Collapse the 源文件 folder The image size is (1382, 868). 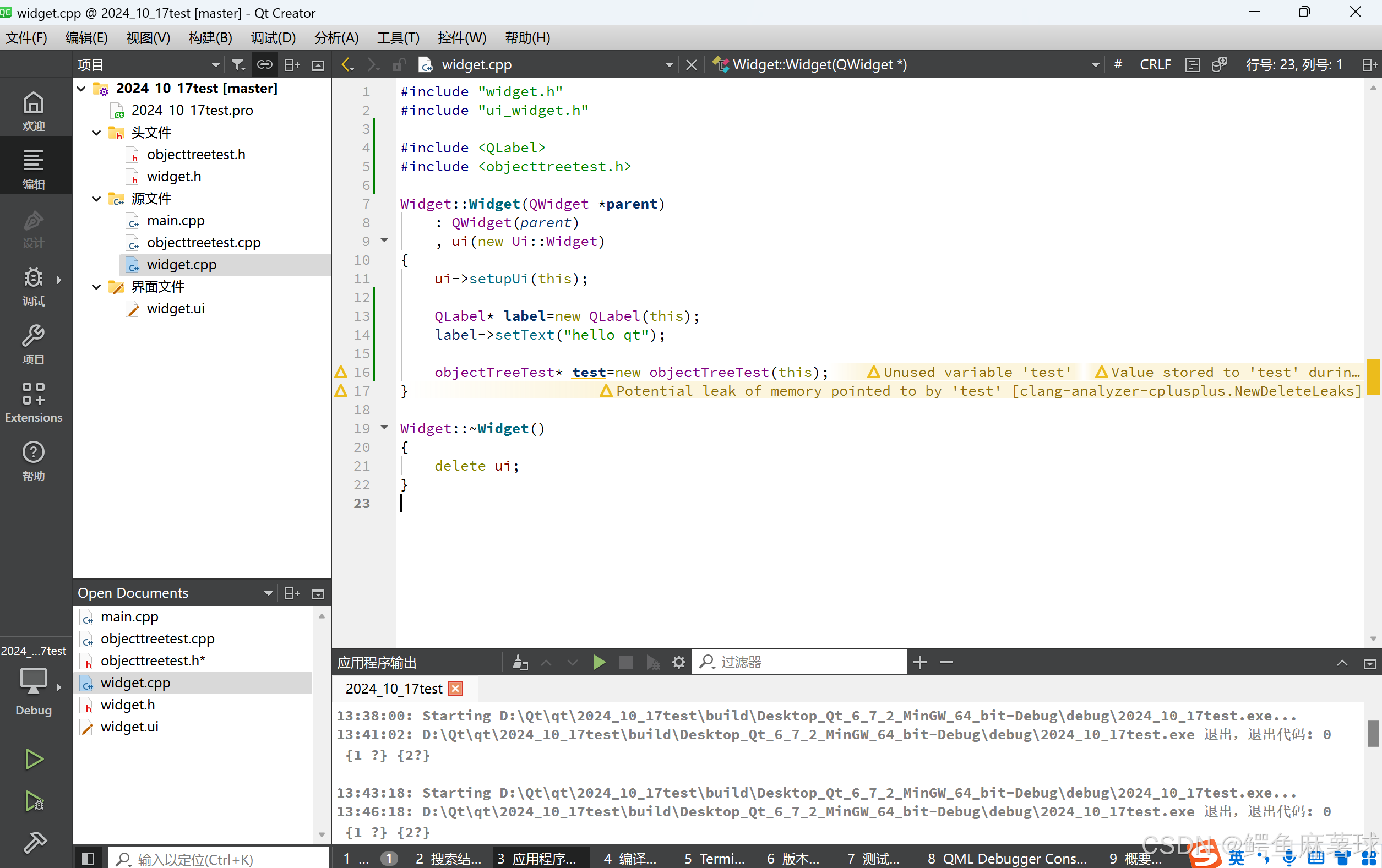pos(96,199)
